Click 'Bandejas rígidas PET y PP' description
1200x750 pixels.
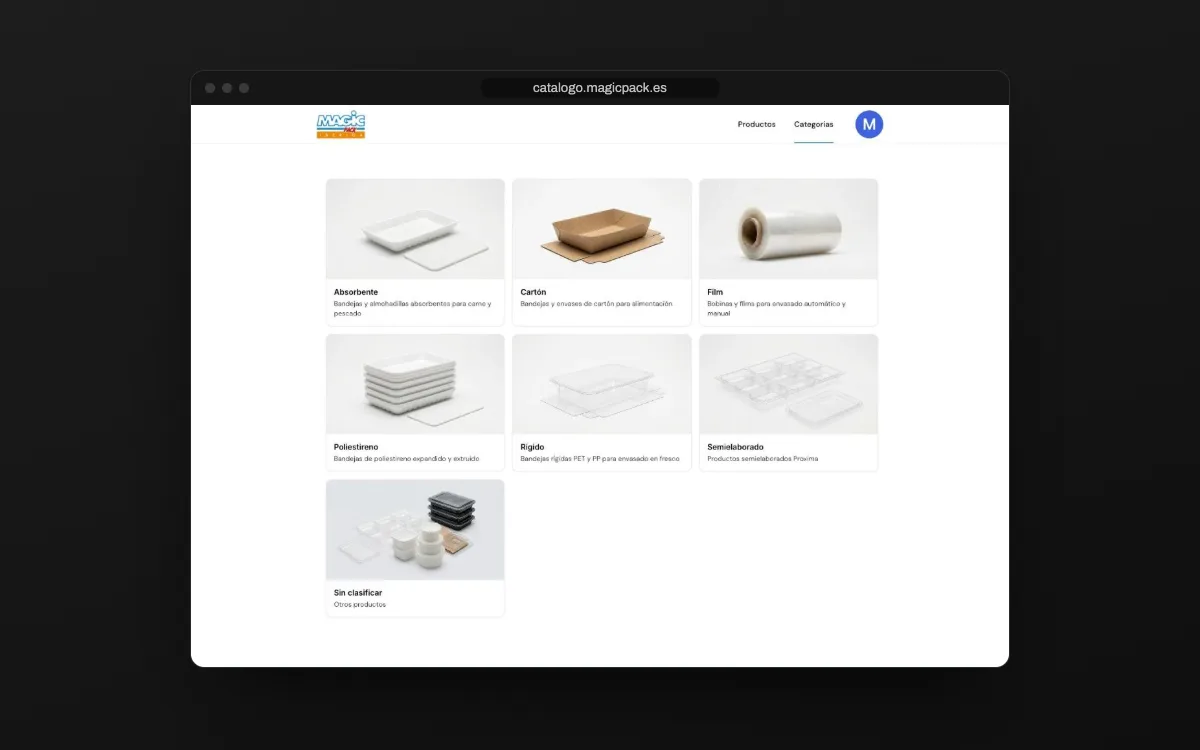(600, 459)
